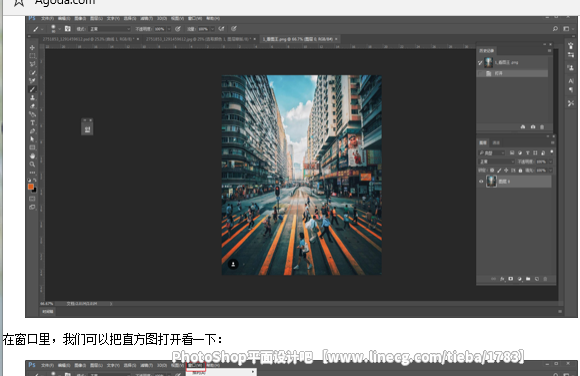The width and height of the screenshot is (580, 376).
Task: Create new fill or adjustment layer
Action: (519, 279)
